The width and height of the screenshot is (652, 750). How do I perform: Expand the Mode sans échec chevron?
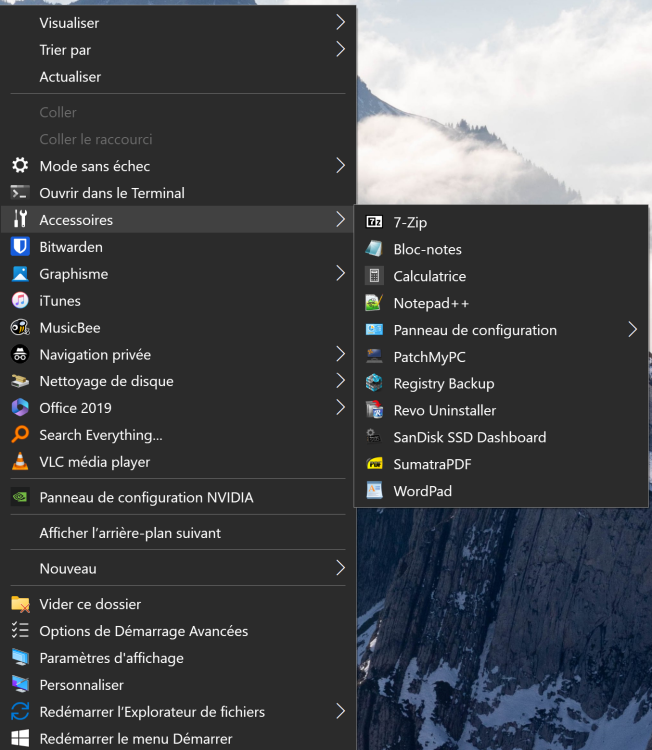point(340,165)
